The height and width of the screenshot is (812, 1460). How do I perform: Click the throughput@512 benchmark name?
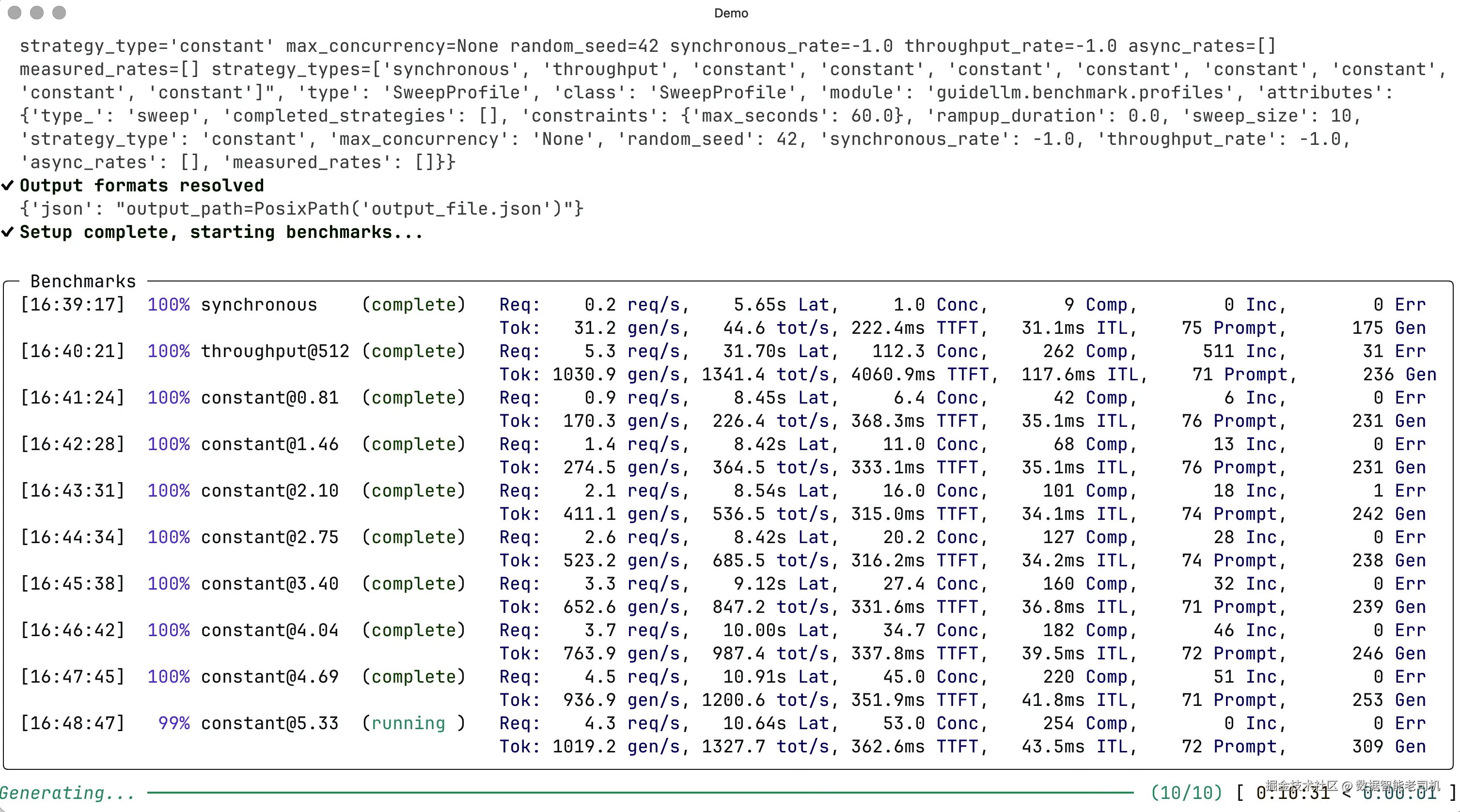275,351
